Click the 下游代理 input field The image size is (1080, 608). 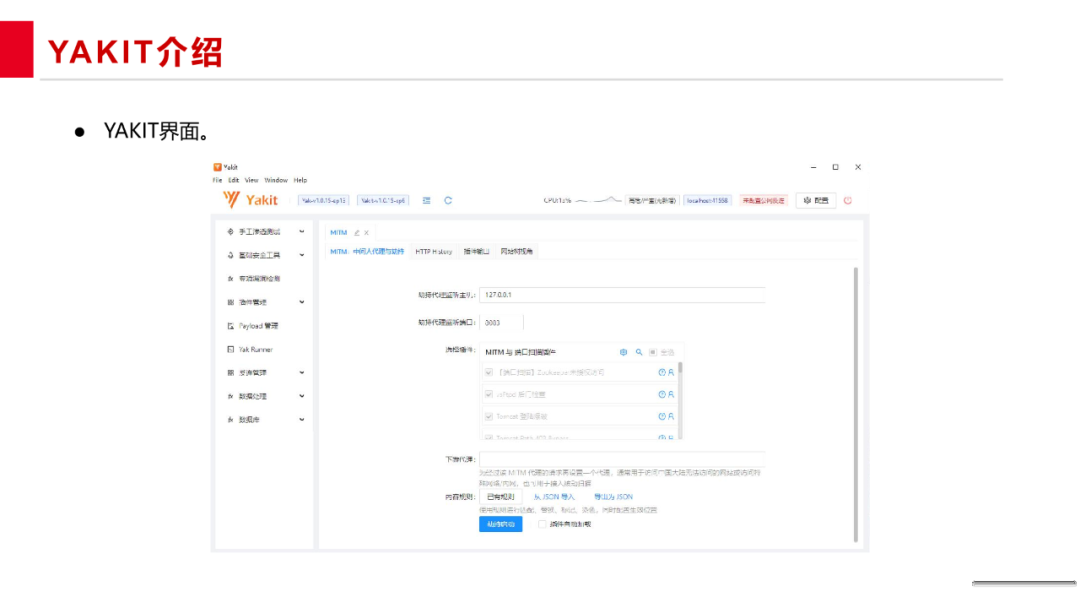[x=622, y=459]
